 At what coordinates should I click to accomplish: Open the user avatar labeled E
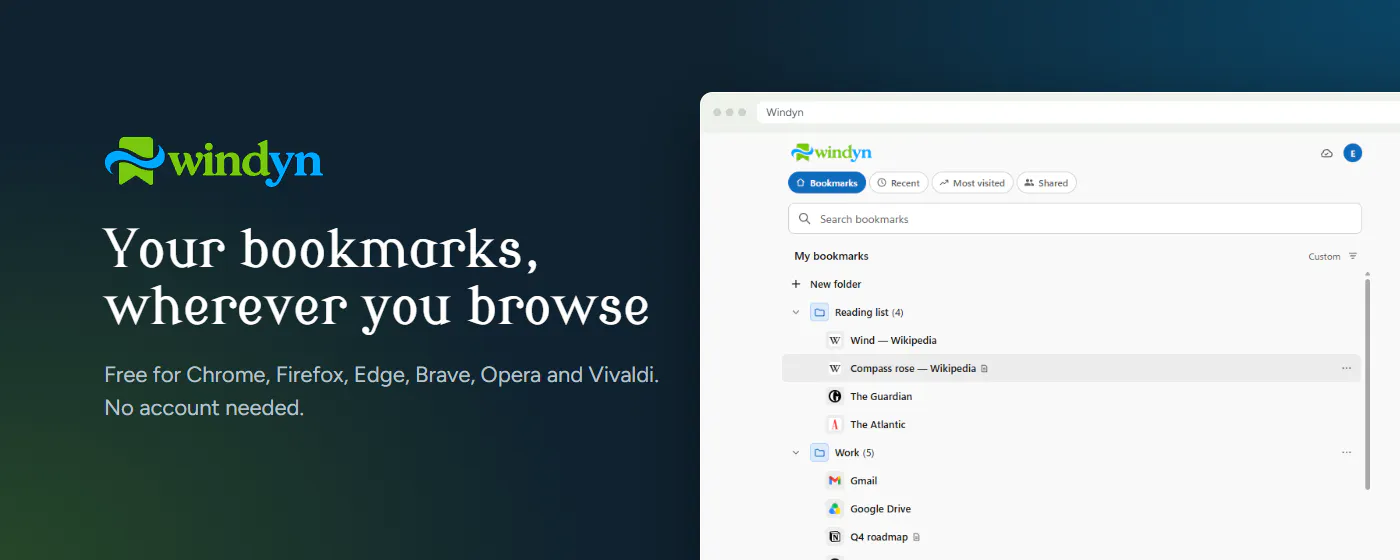[1352, 153]
